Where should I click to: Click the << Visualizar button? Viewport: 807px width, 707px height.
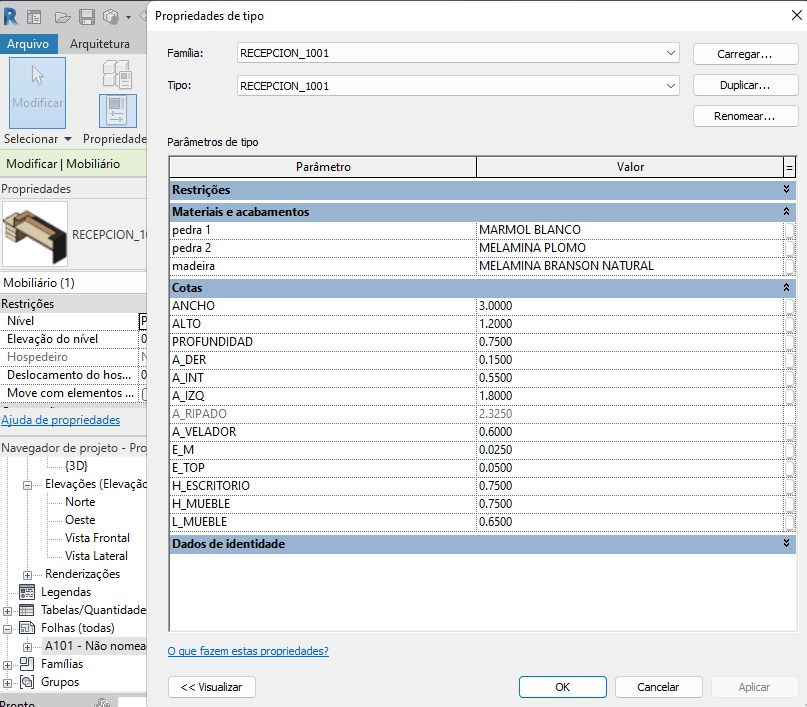point(212,687)
